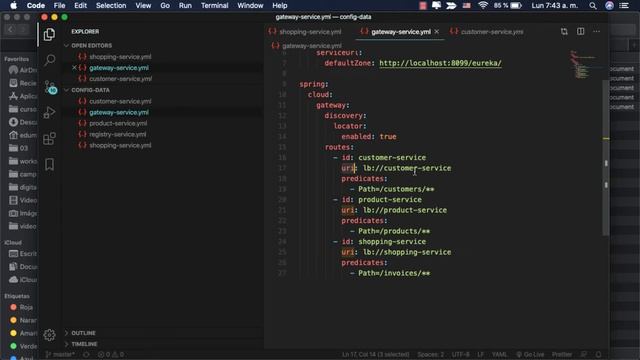Click the code minimap preview

point(583,64)
